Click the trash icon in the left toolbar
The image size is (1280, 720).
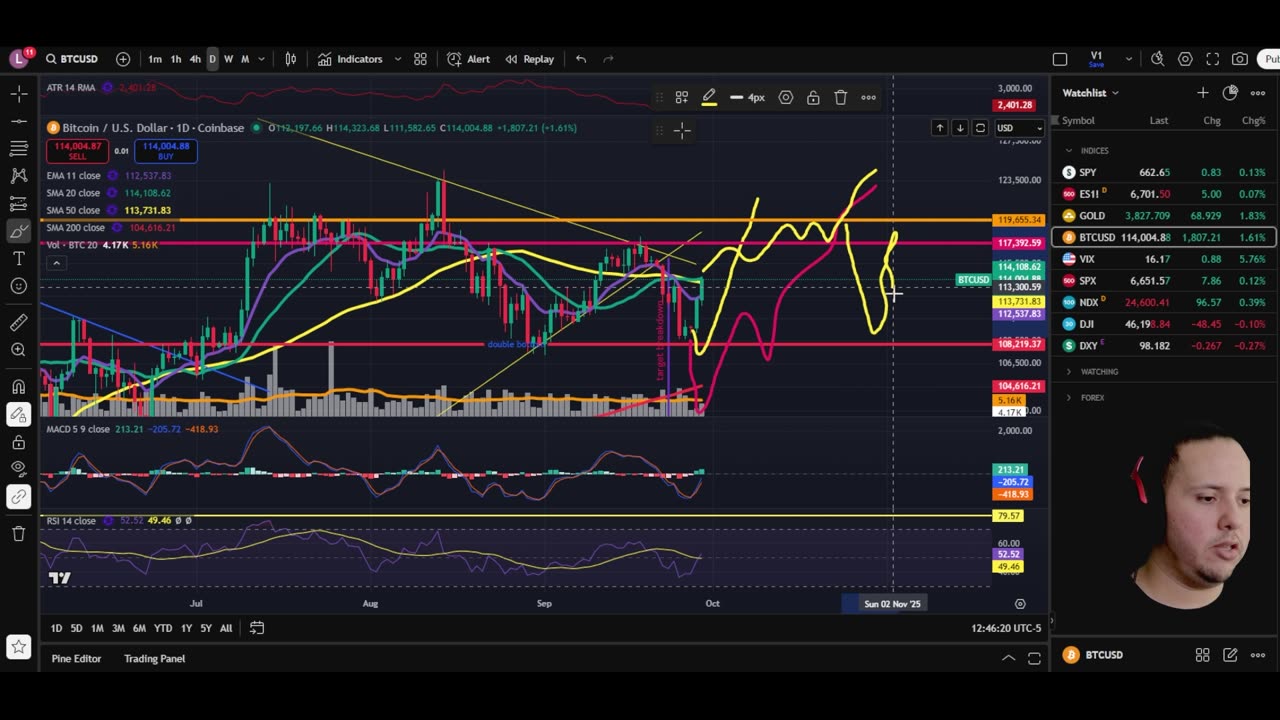[x=19, y=533]
